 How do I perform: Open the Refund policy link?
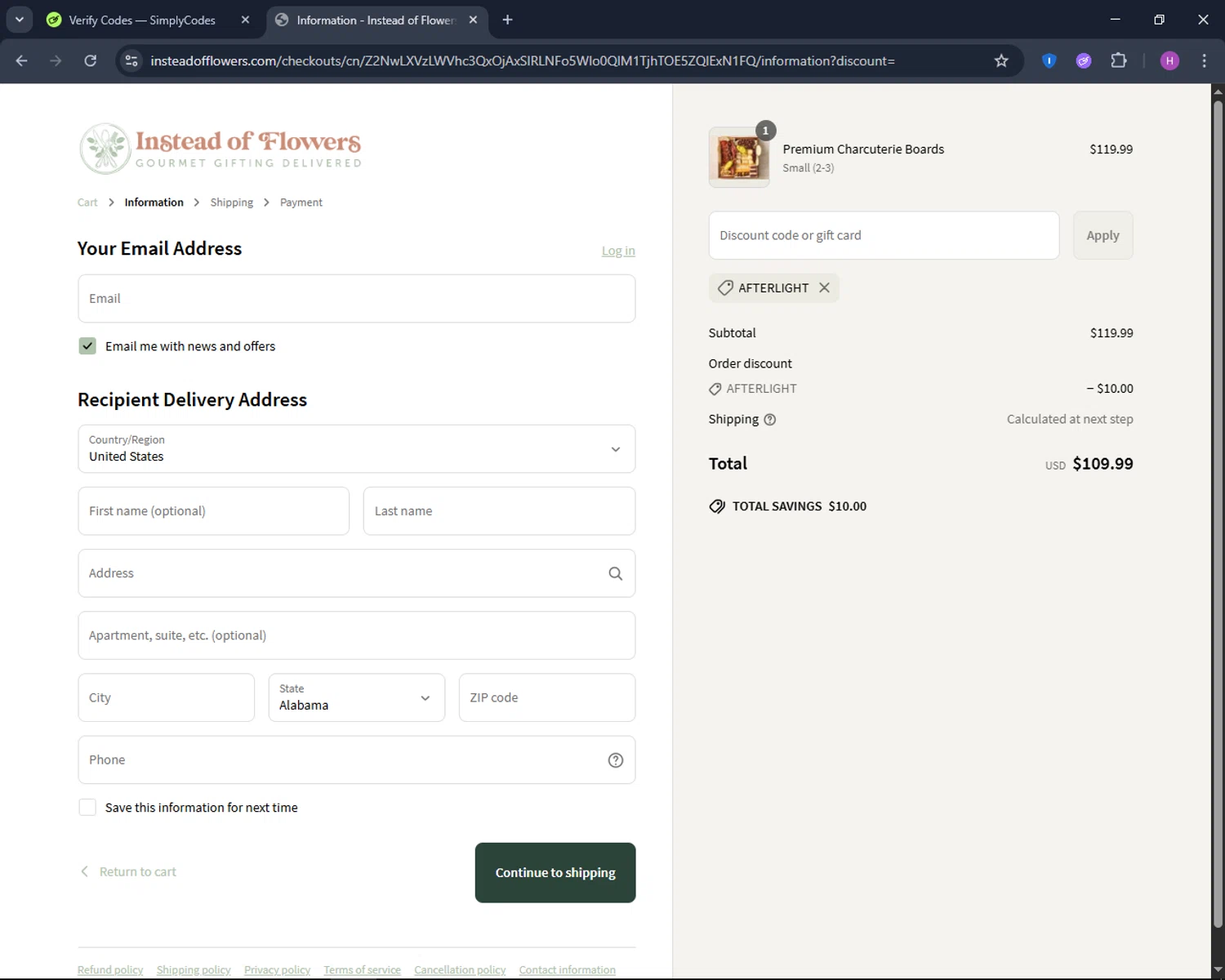[110, 969]
